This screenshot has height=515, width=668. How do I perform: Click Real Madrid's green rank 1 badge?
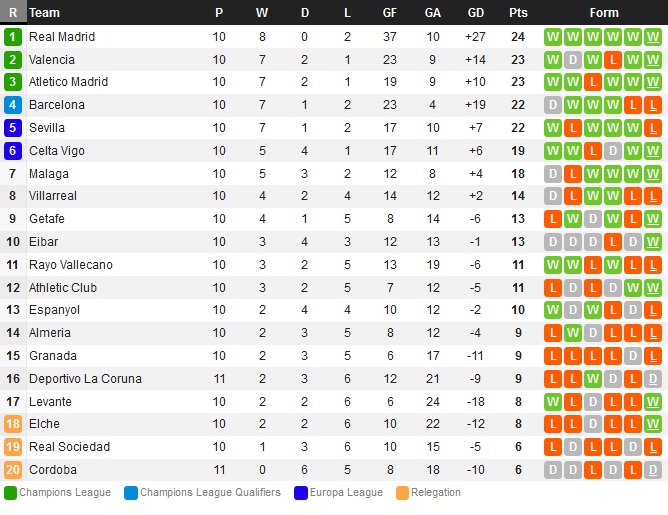tap(13, 37)
